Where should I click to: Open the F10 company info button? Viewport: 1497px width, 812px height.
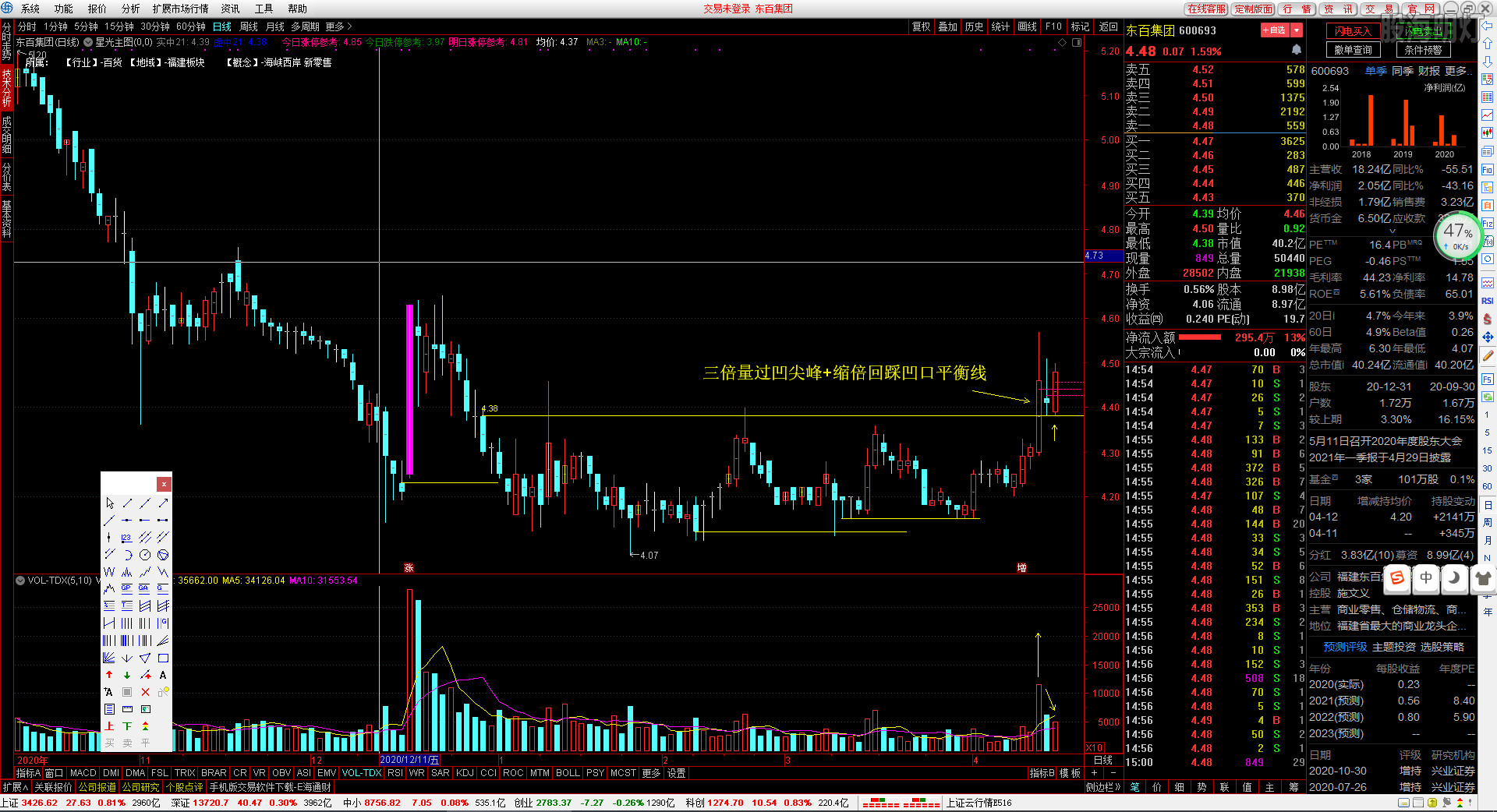pyautogui.click(x=1053, y=26)
